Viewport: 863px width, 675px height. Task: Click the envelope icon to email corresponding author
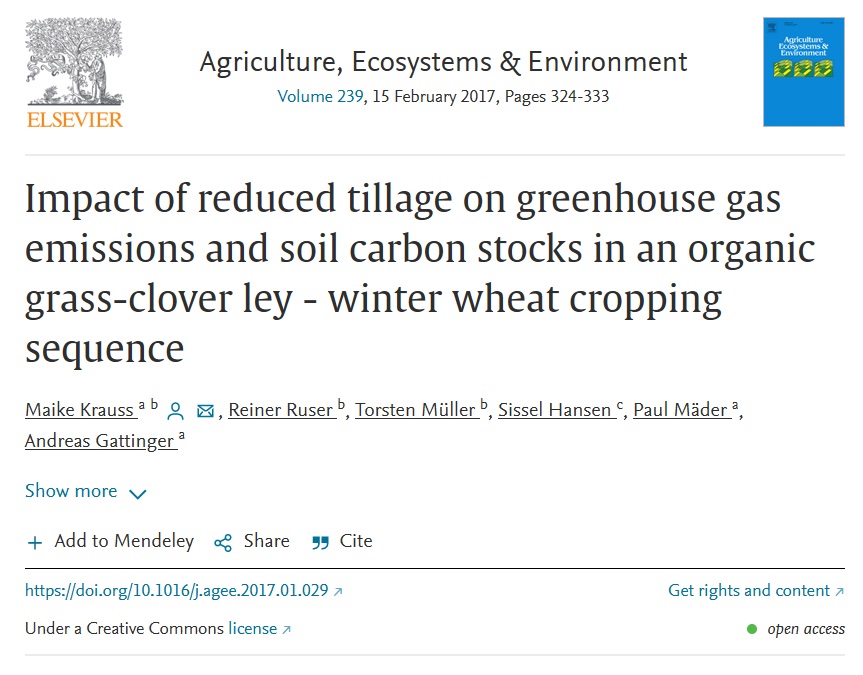tap(205, 410)
